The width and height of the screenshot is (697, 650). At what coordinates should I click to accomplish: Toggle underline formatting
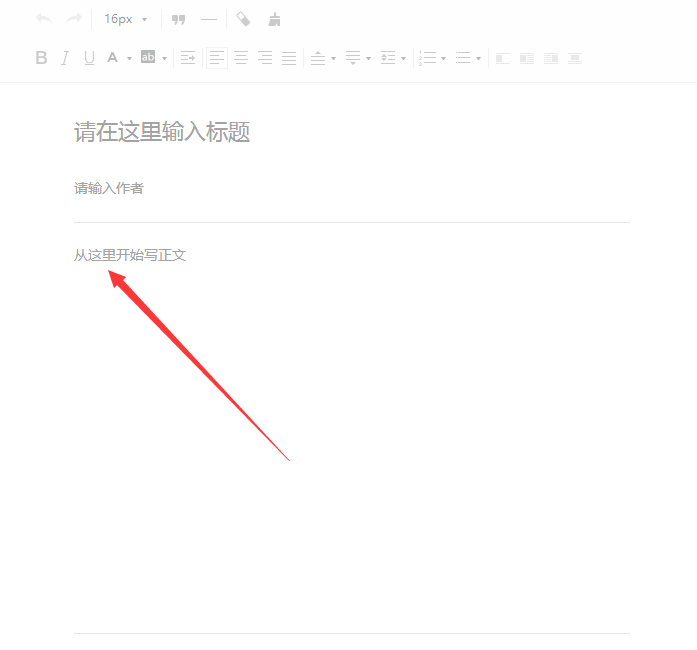[89, 58]
